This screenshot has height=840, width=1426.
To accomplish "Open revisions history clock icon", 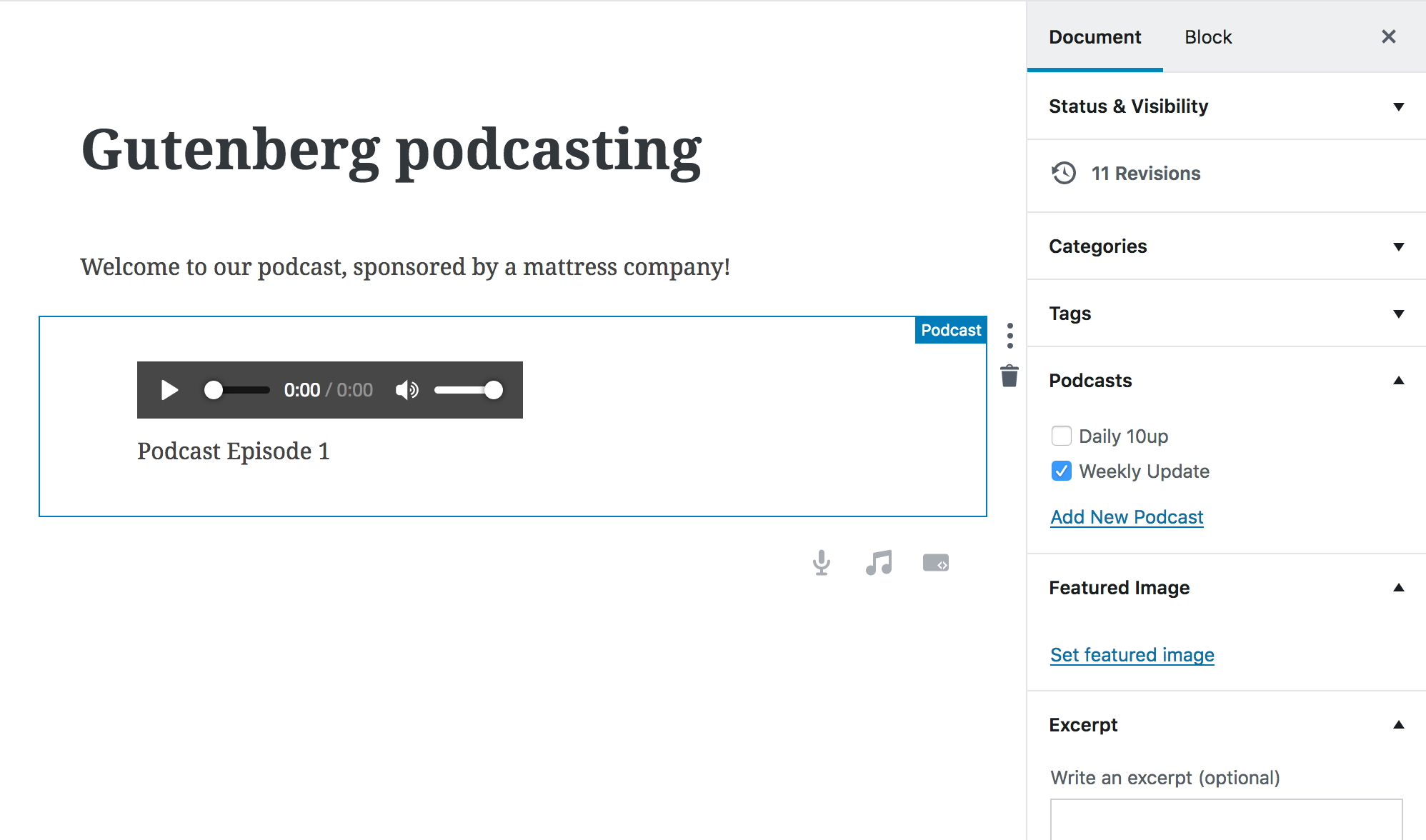I will click(x=1063, y=174).
